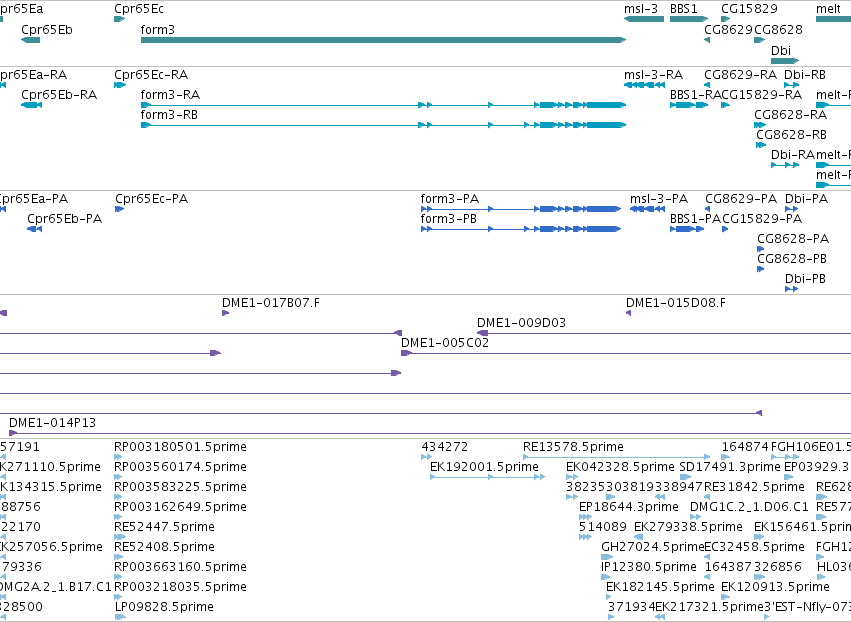Screen dimensions: 851x622
Task: Select the BBS1 gene label
Action: (683, 9)
